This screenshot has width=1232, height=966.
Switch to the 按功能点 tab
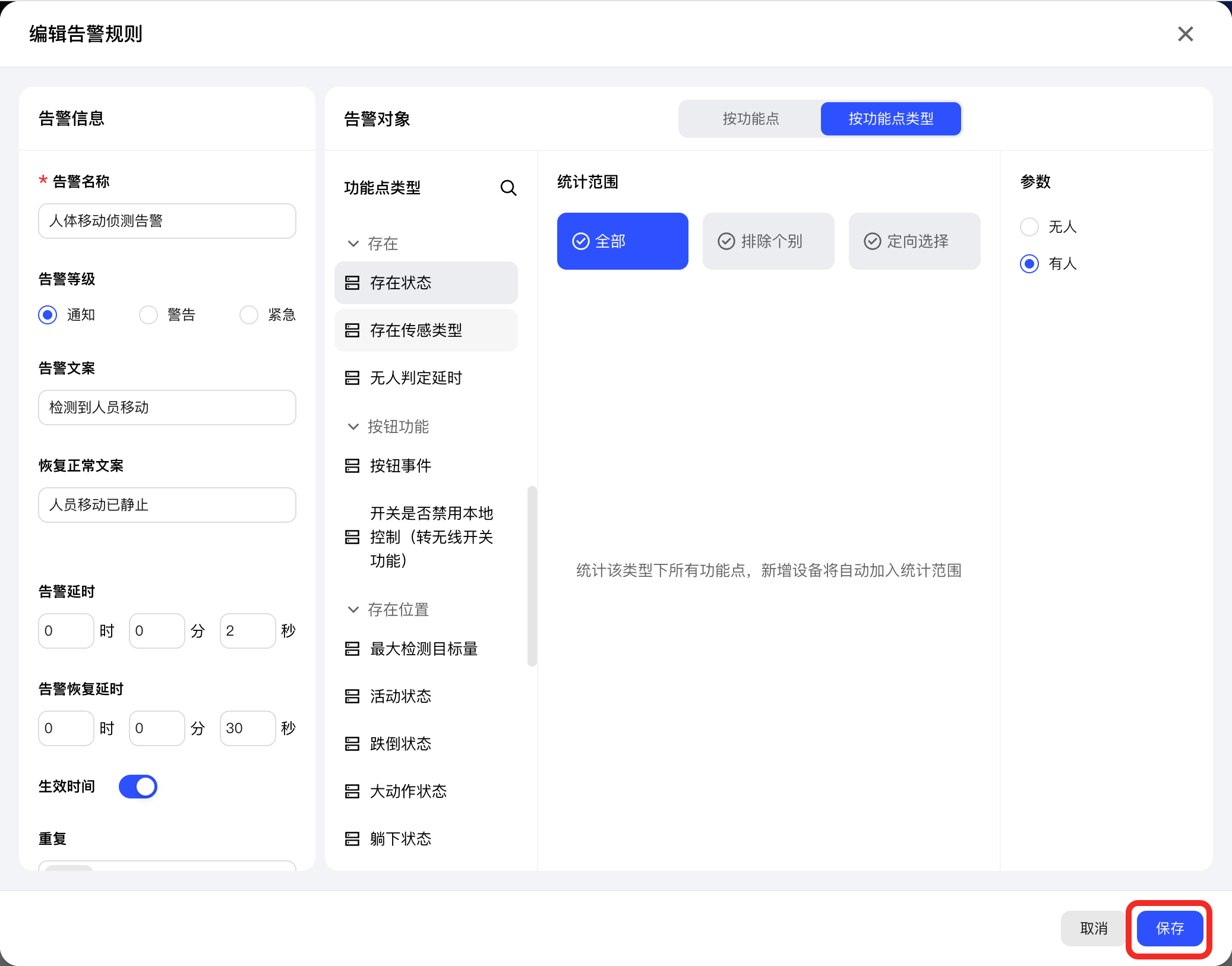coord(751,119)
